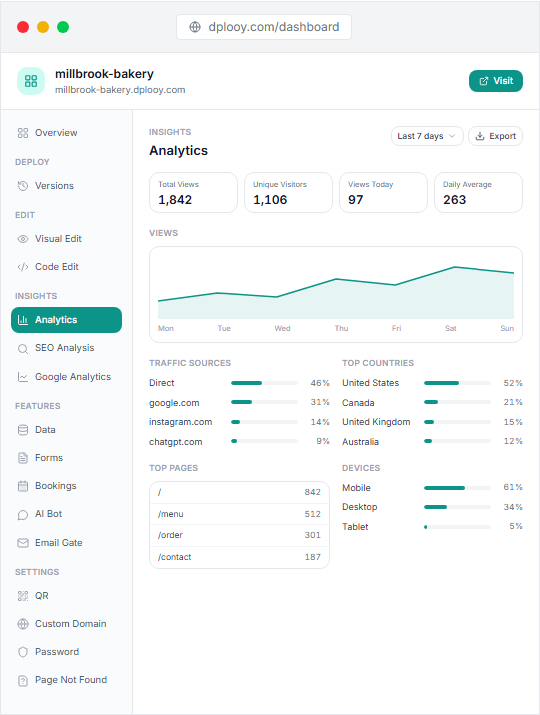Click the Google Analytics line chart icon
The image size is (540, 715).
coord(23,377)
